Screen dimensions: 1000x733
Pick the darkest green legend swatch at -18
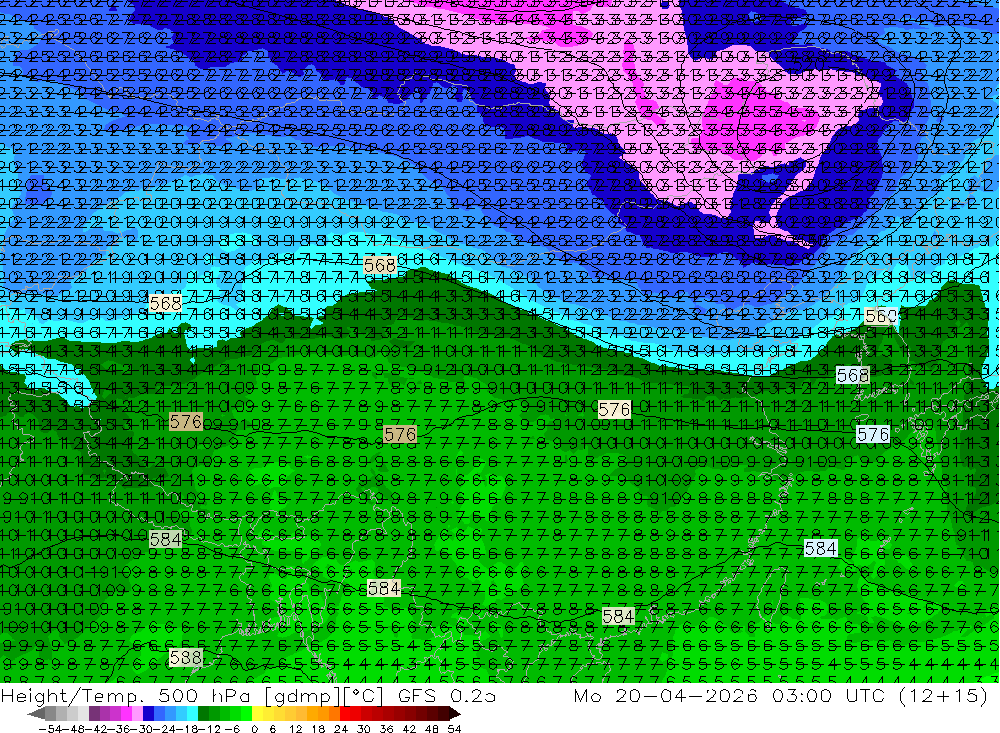[203, 714]
